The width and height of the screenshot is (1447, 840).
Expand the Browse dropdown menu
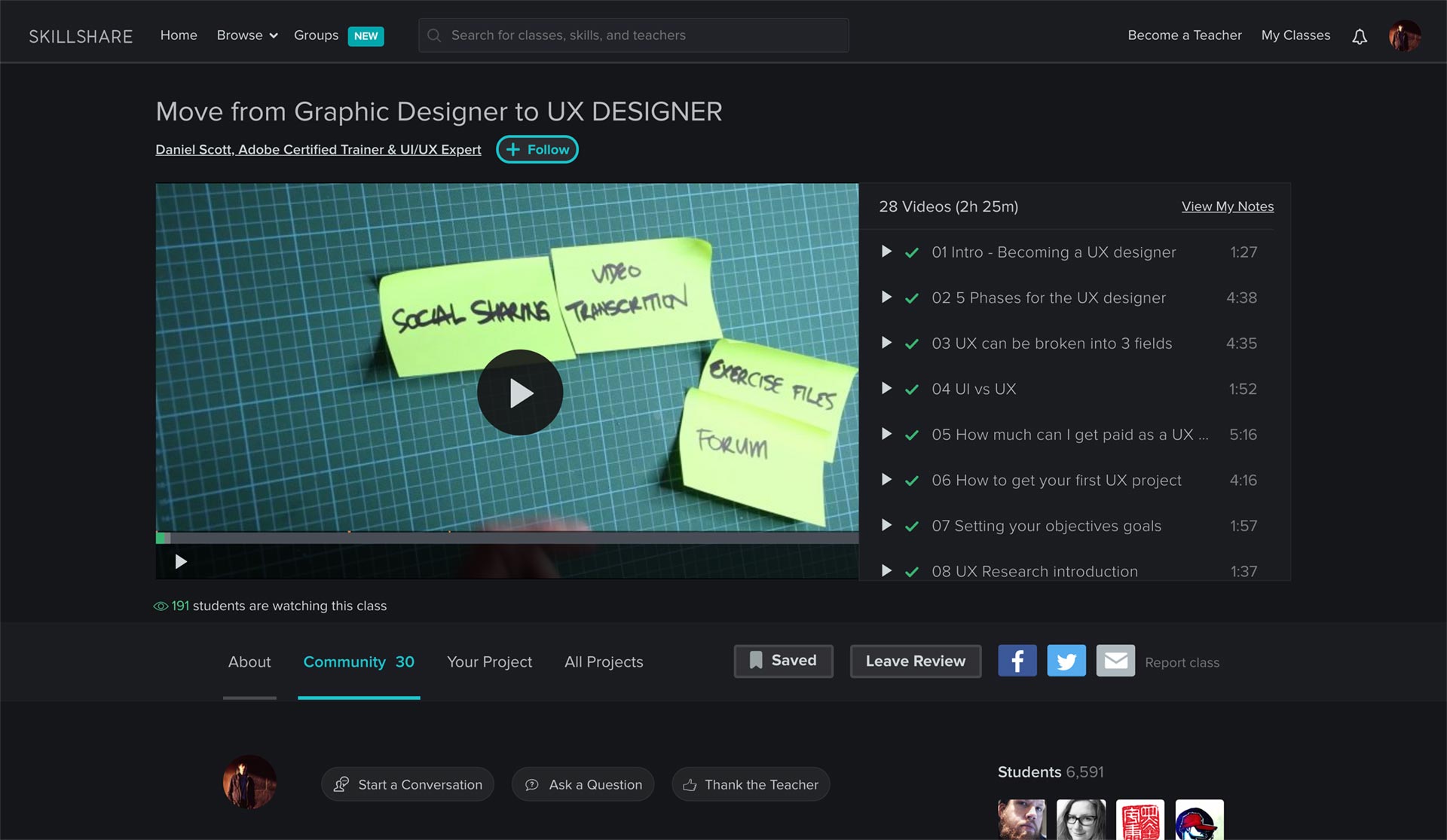coord(247,35)
